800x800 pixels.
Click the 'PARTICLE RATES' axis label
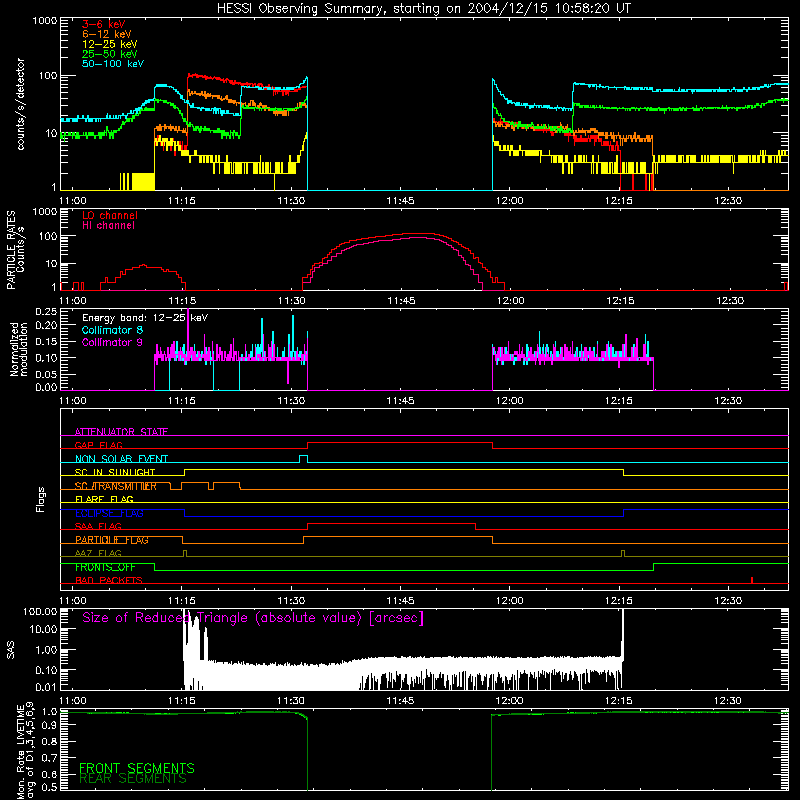(11, 249)
